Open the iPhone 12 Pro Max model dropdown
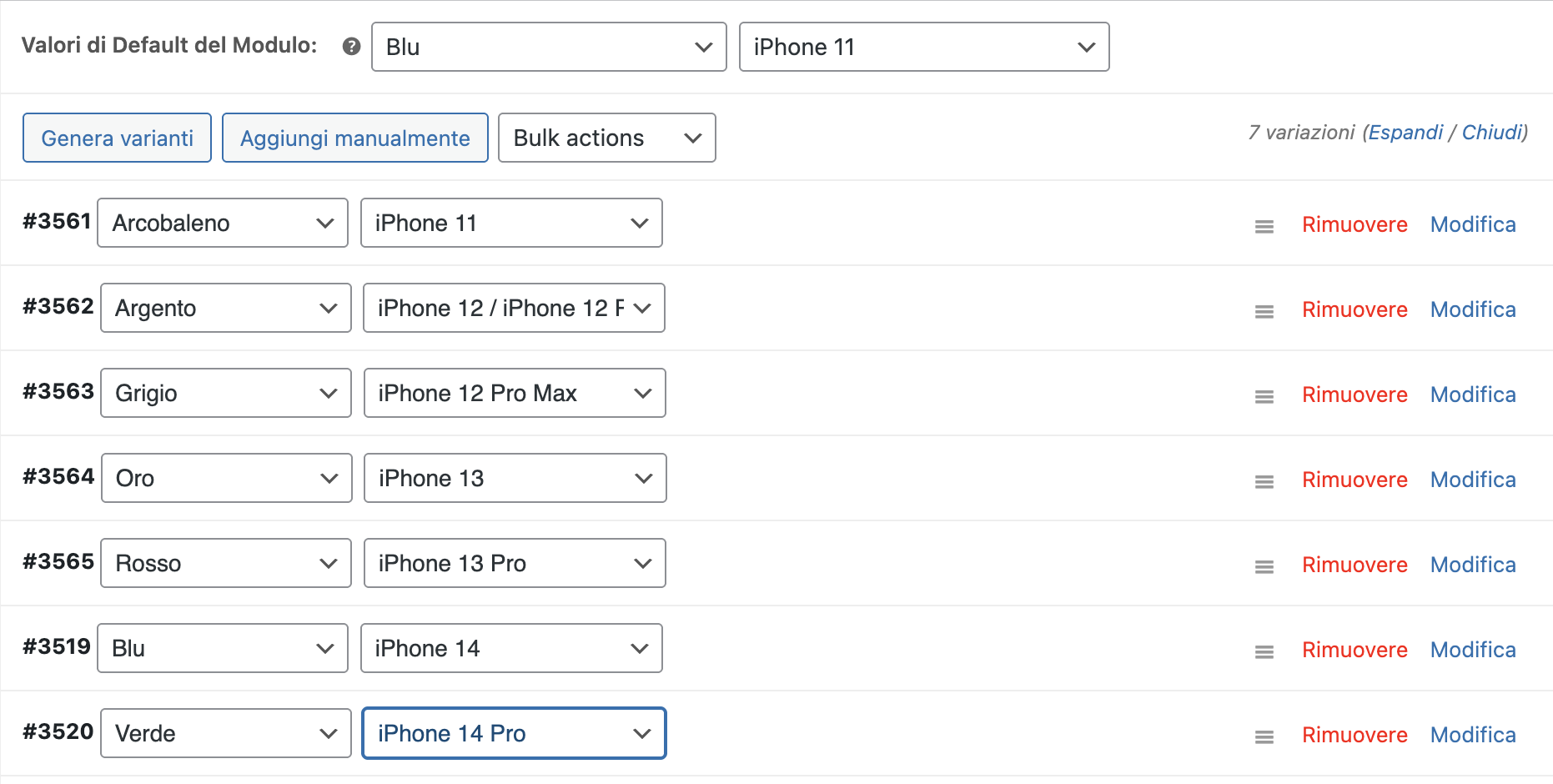1553x784 pixels. coord(515,393)
